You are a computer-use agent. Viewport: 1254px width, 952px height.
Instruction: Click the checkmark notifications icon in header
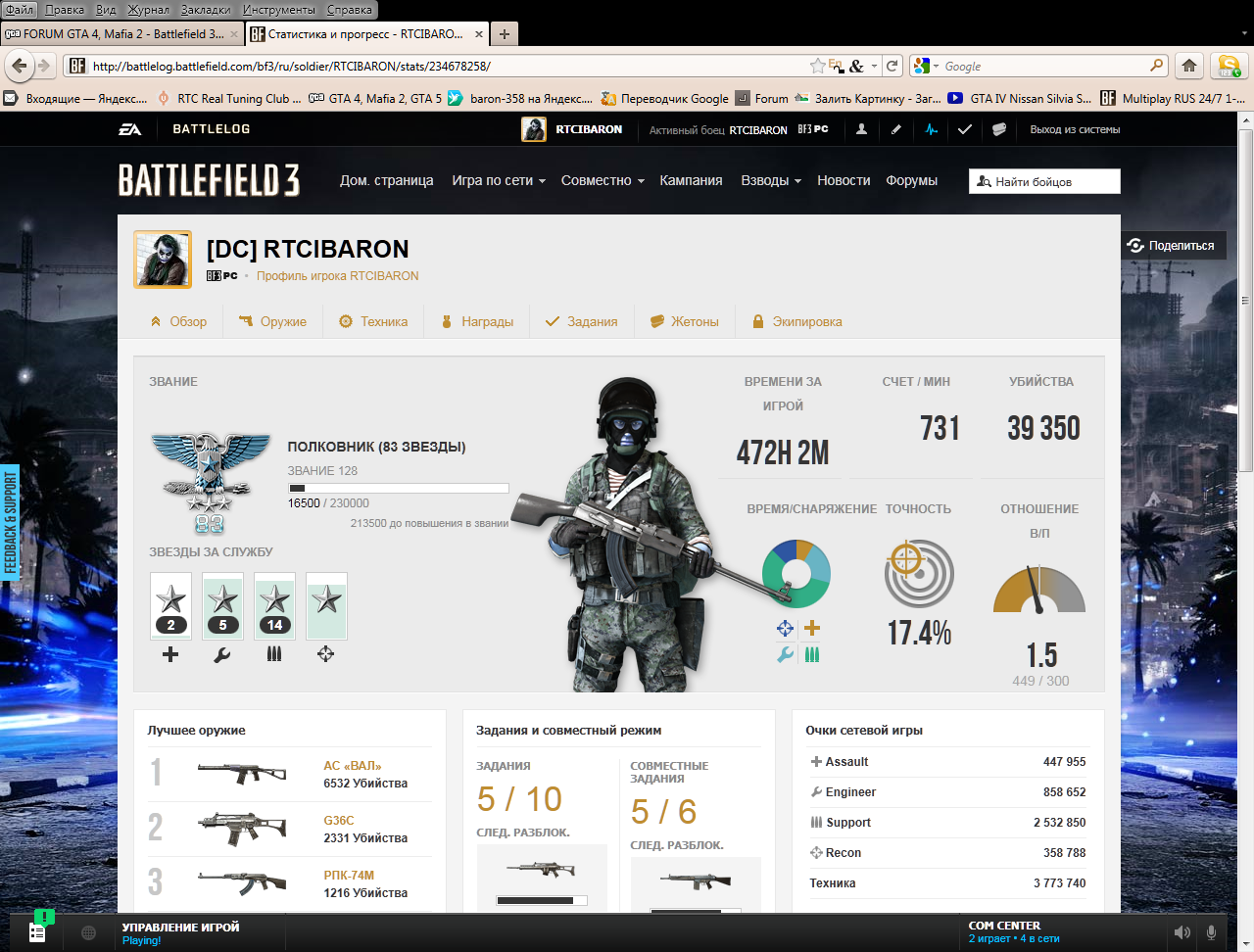(x=965, y=129)
